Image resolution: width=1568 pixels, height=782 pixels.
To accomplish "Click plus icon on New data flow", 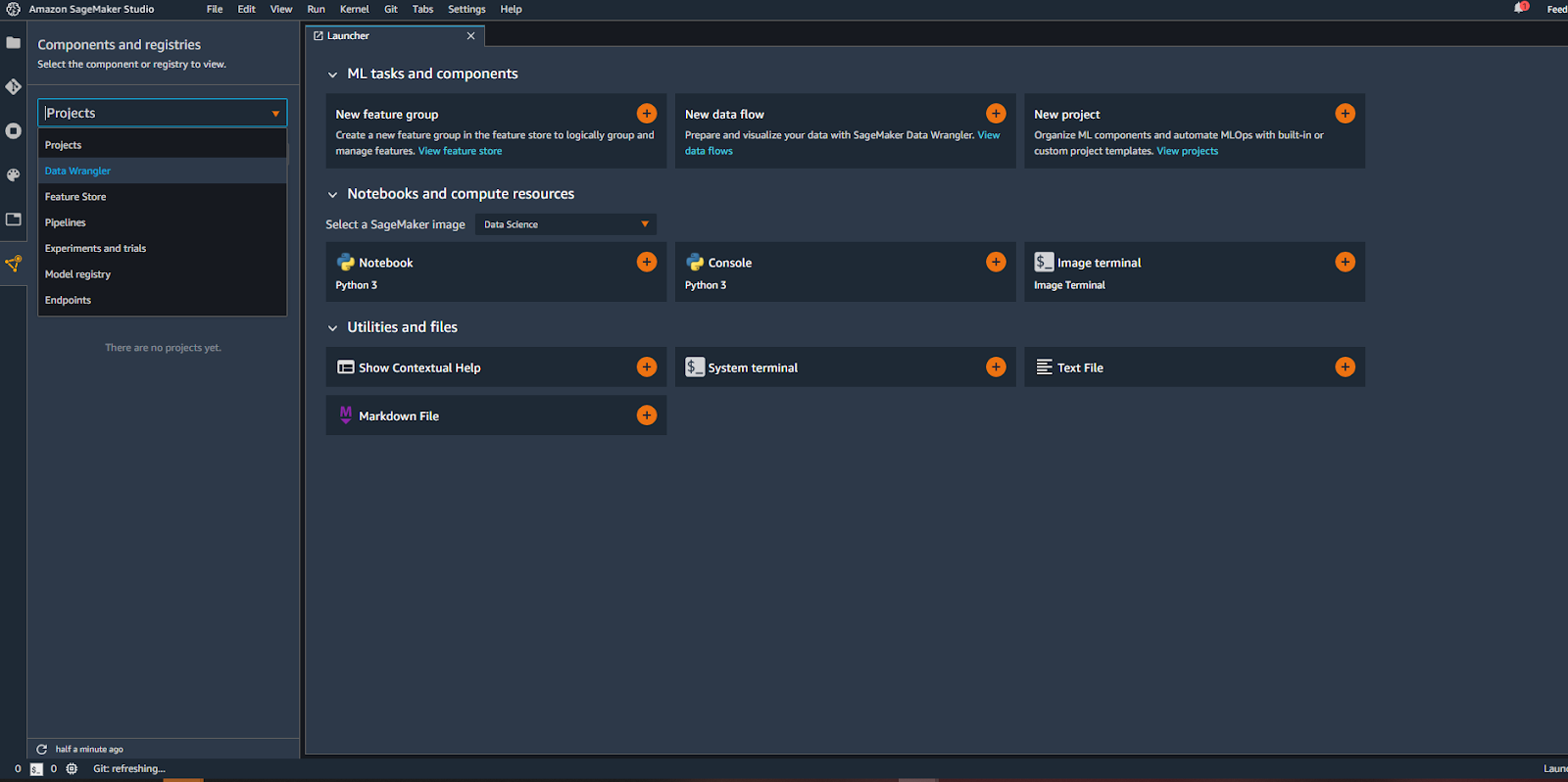I will 996,114.
